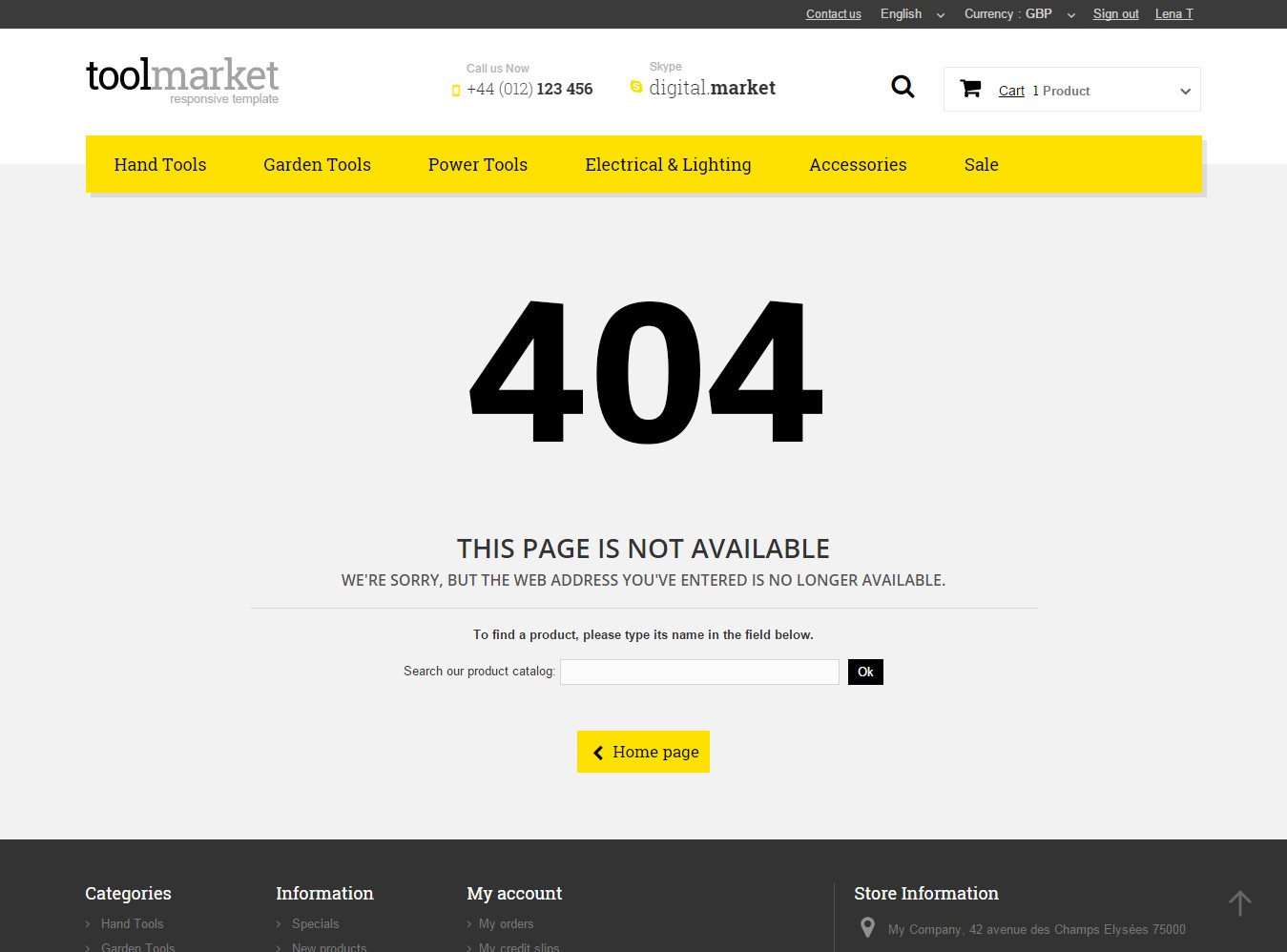
Task: Select Electrical & Lighting menu item
Action: [x=668, y=165]
